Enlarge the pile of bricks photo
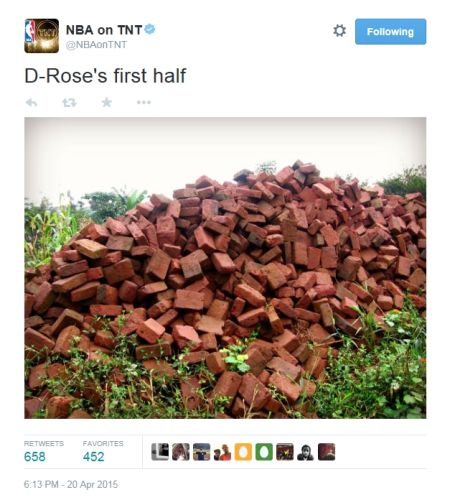 coord(225,268)
